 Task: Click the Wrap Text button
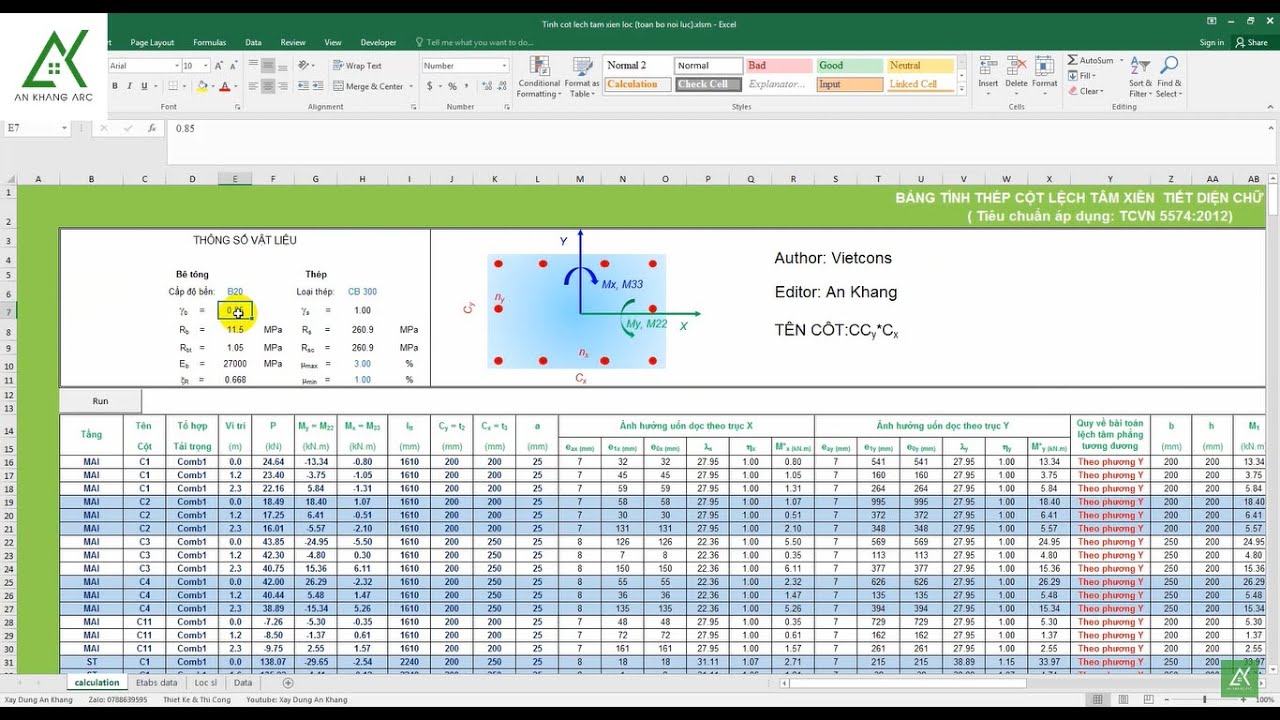tap(358, 65)
